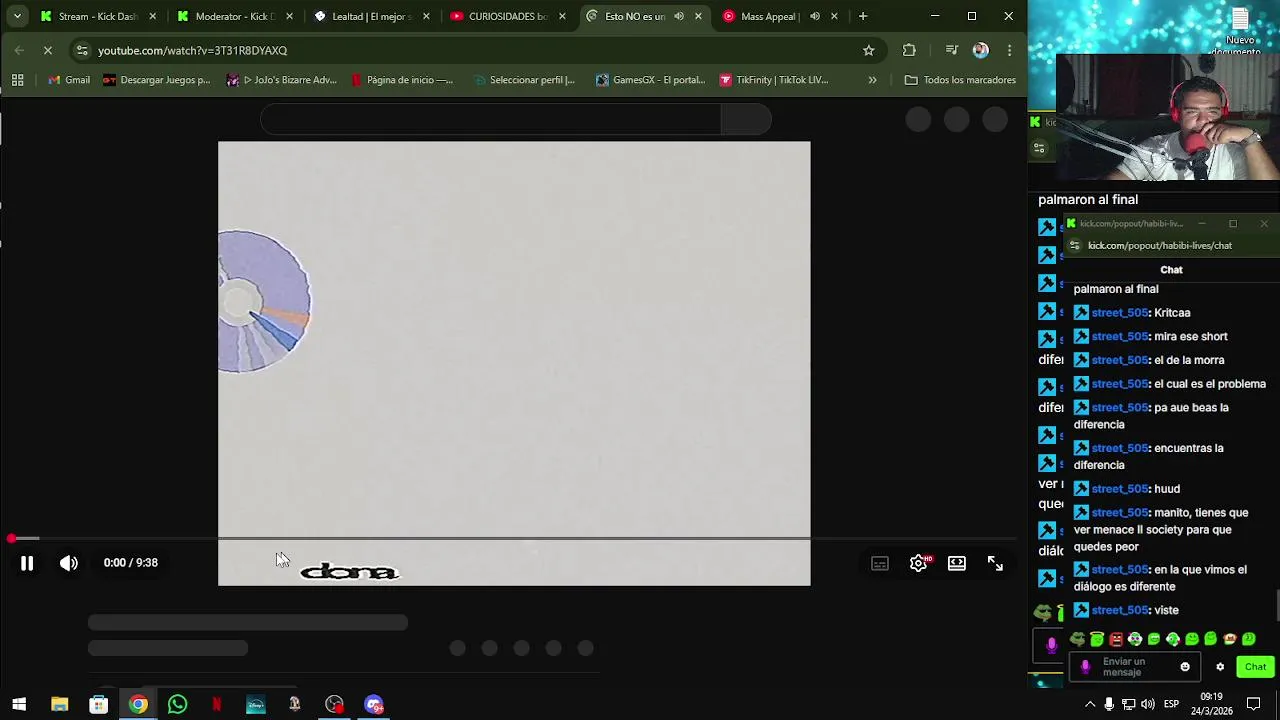Switch ESP keyboard language indicator

[x=1171, y=705]
